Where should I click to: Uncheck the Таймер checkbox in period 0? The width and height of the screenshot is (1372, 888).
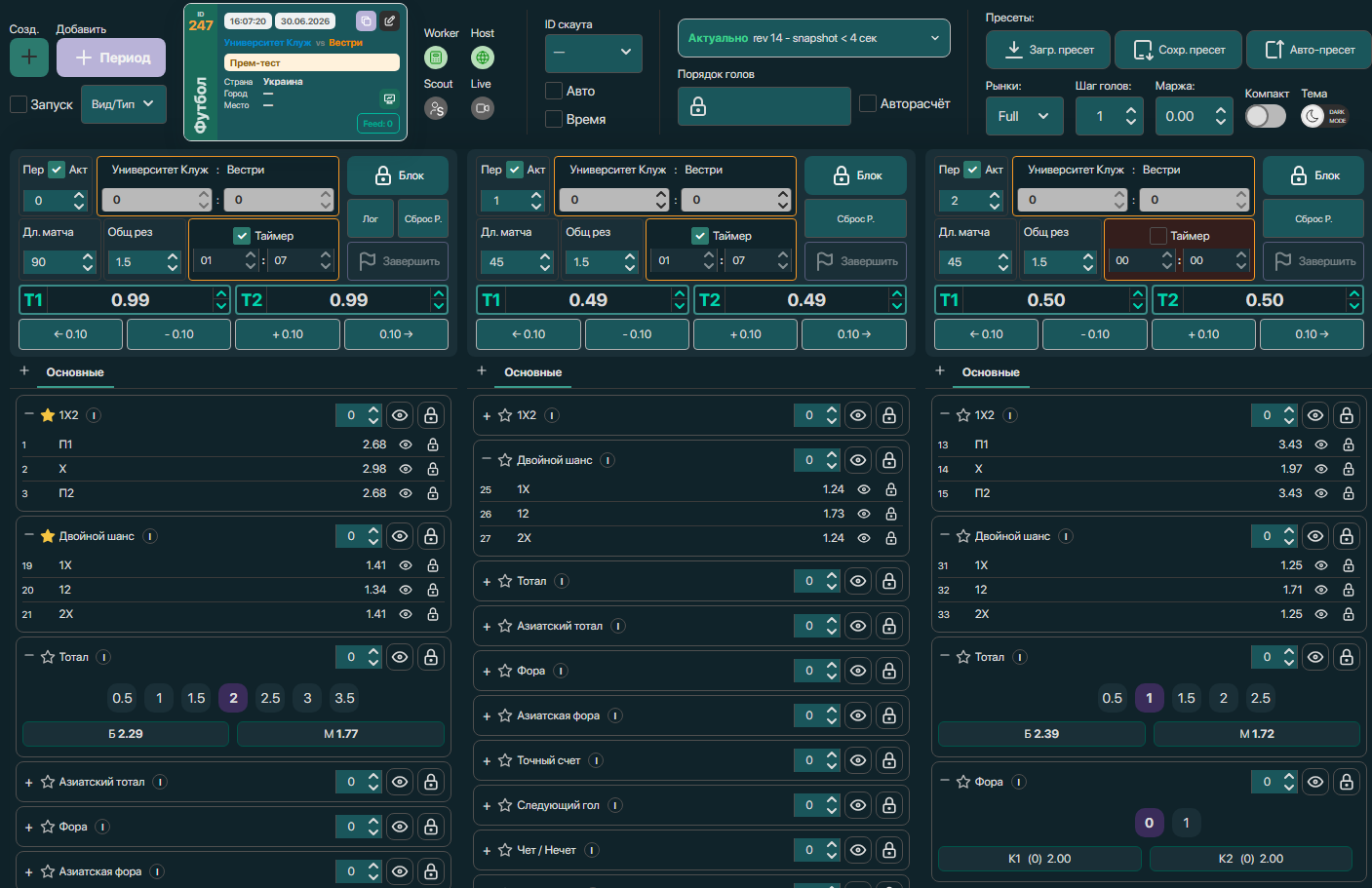coord(243,236)
